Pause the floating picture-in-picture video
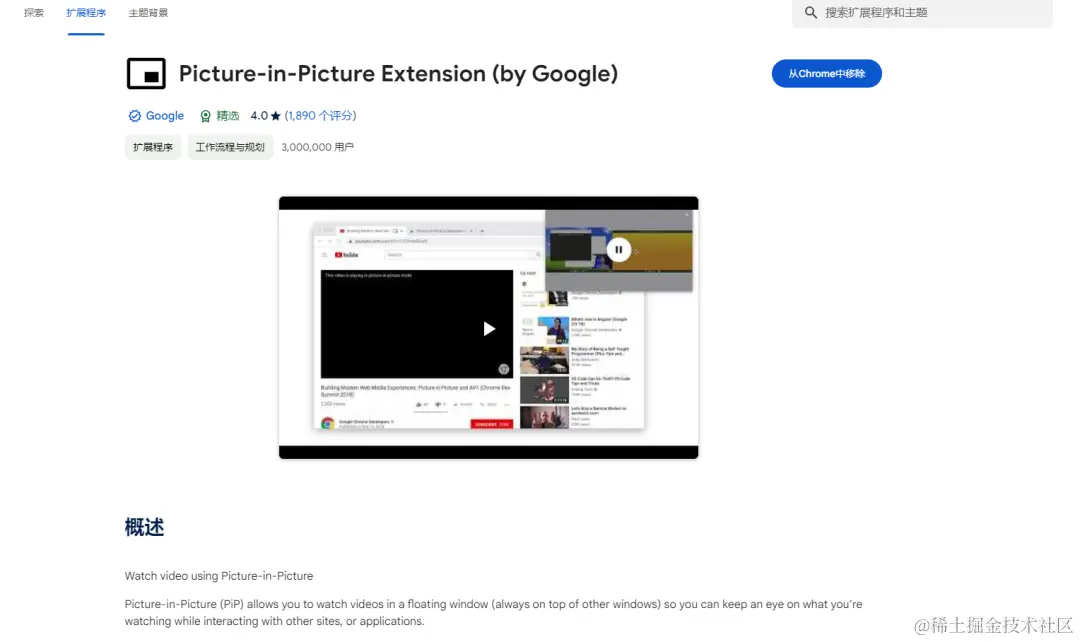 coord(619,249)
